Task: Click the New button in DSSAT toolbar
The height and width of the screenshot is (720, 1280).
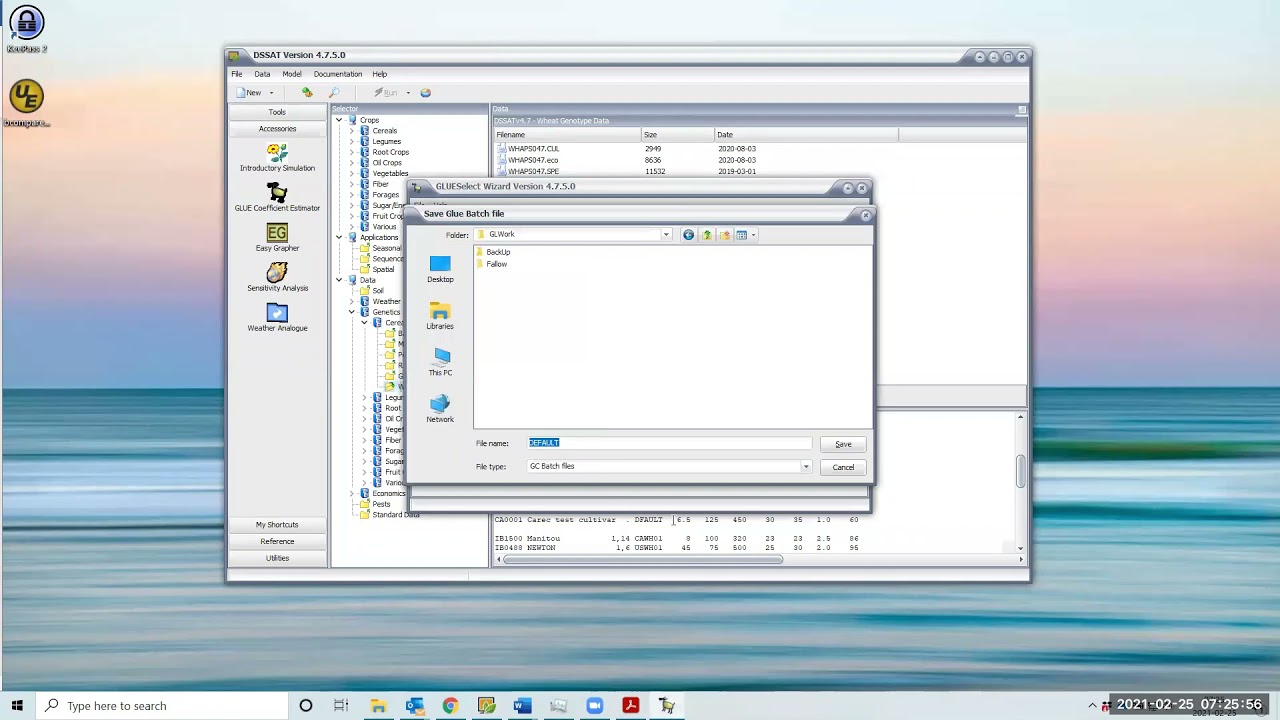Action: pos(249,93)
